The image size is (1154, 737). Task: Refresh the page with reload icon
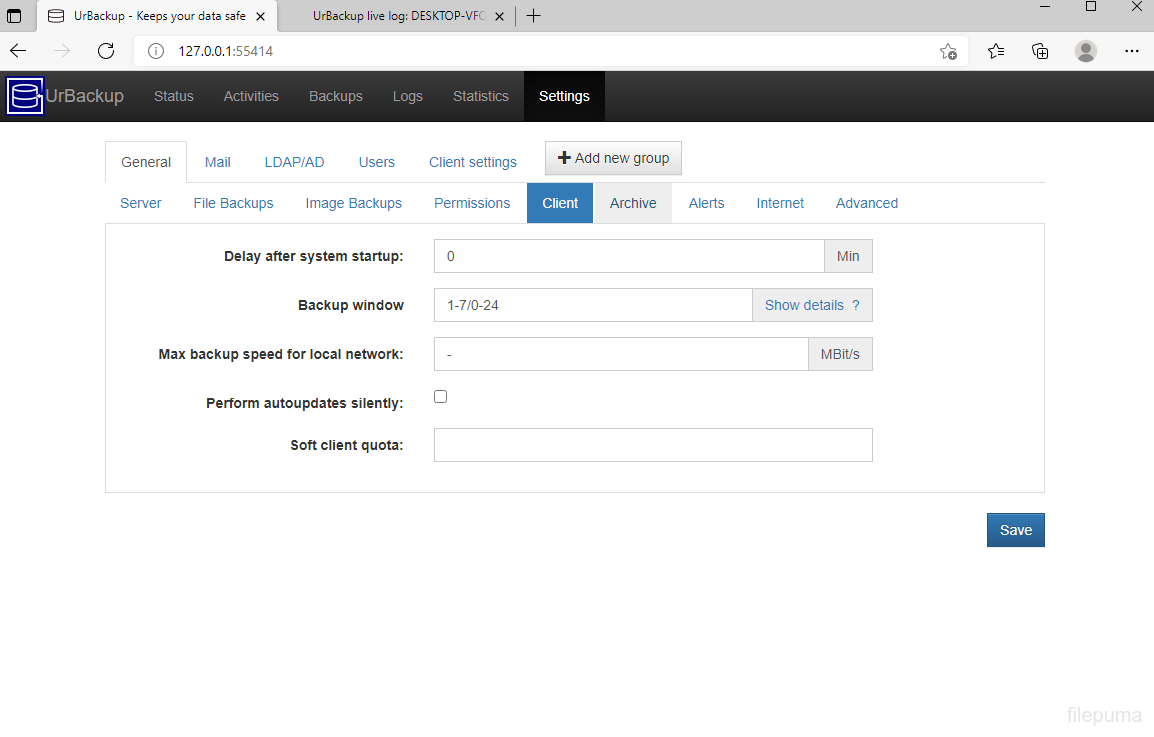[x=106, y=51]
